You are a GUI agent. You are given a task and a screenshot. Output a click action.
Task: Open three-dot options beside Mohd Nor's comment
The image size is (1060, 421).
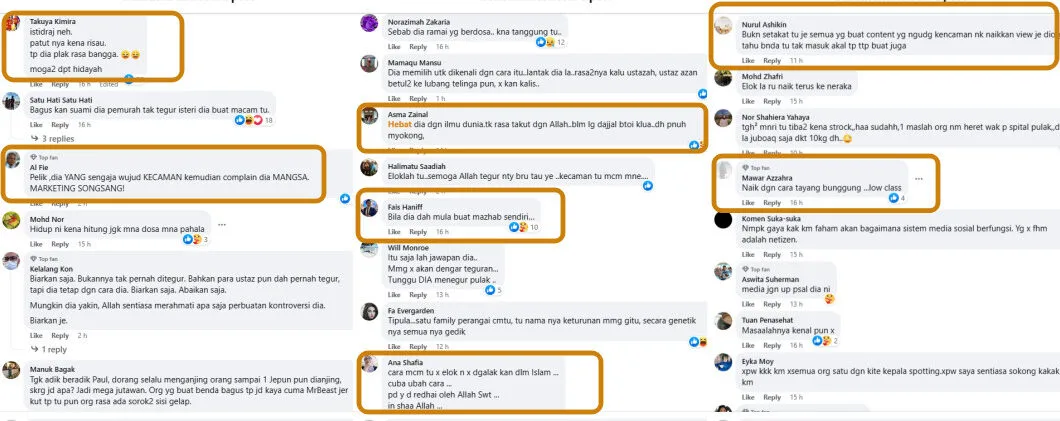(x=222, y=224)
